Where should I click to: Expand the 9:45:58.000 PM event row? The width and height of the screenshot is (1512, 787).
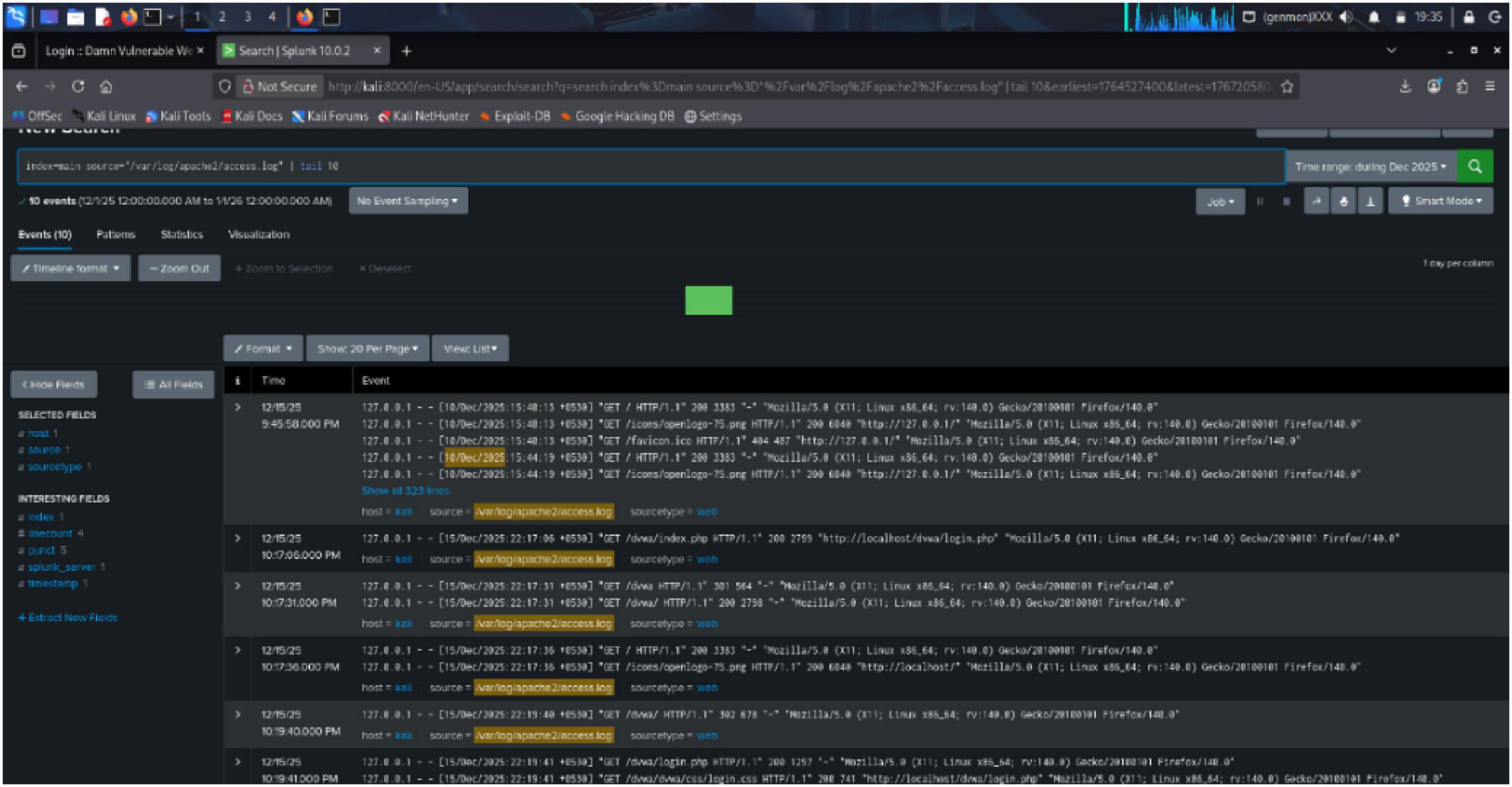tap(238, 407)
